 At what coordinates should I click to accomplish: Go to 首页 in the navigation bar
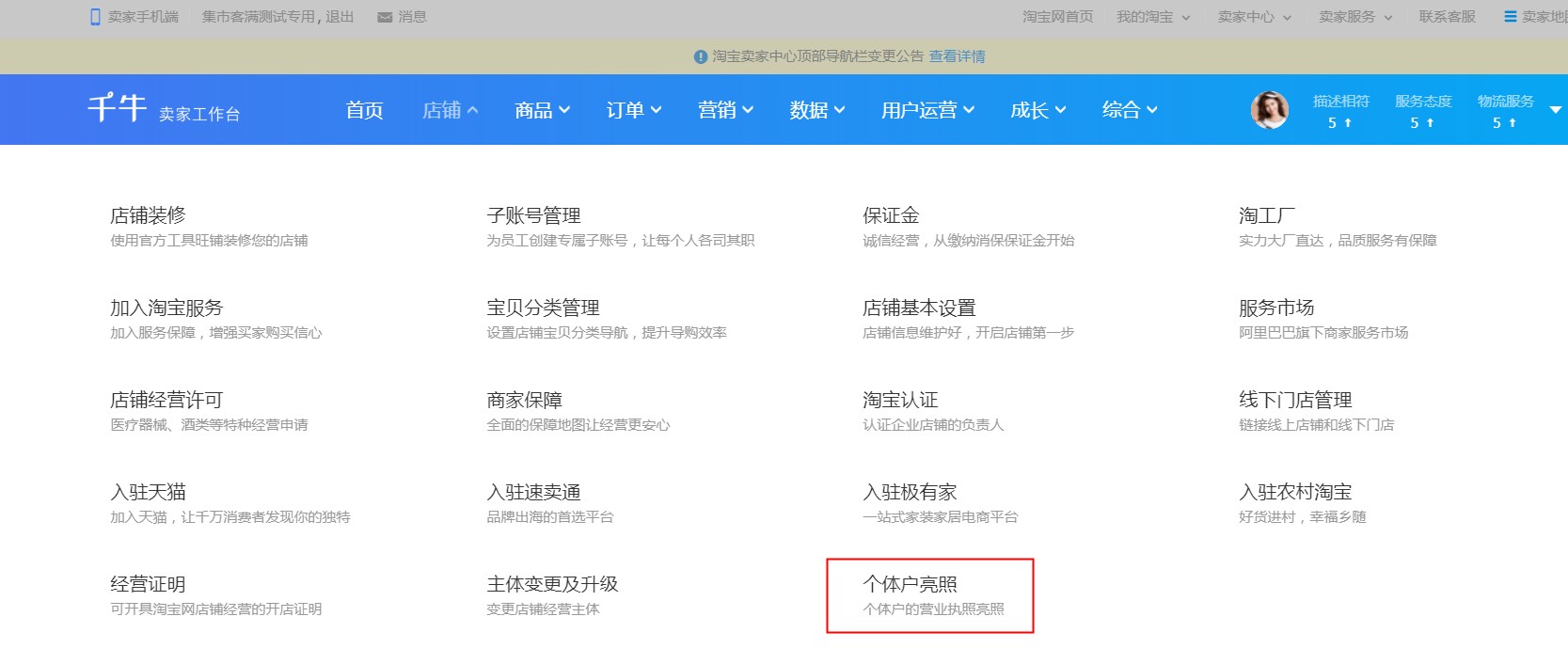click(364, 110)
